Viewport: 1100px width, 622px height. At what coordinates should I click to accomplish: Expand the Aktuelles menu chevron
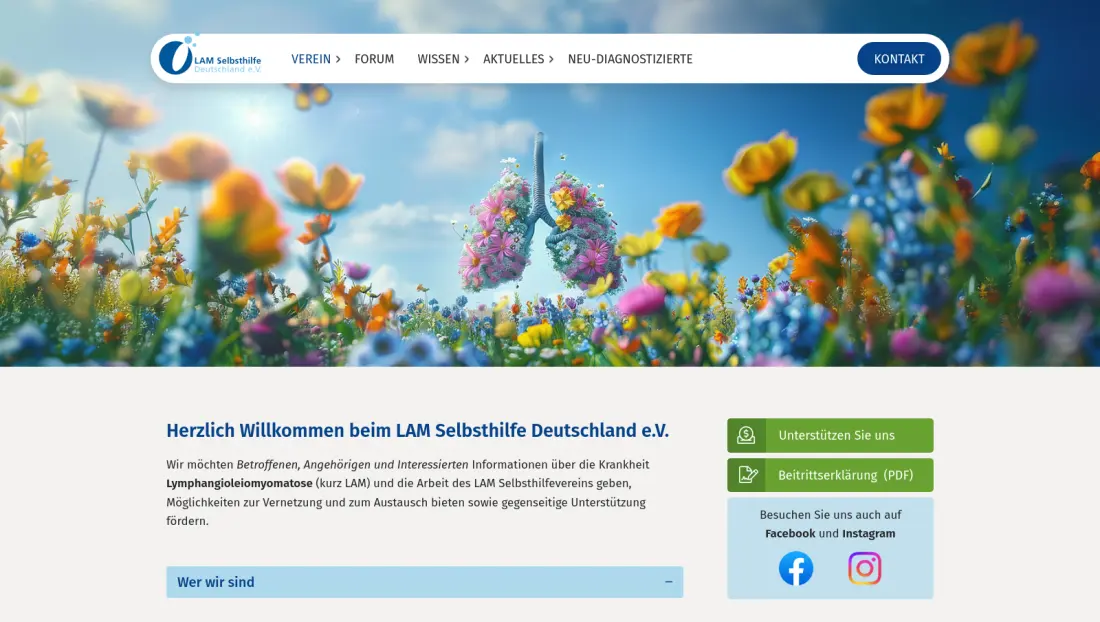551,60
